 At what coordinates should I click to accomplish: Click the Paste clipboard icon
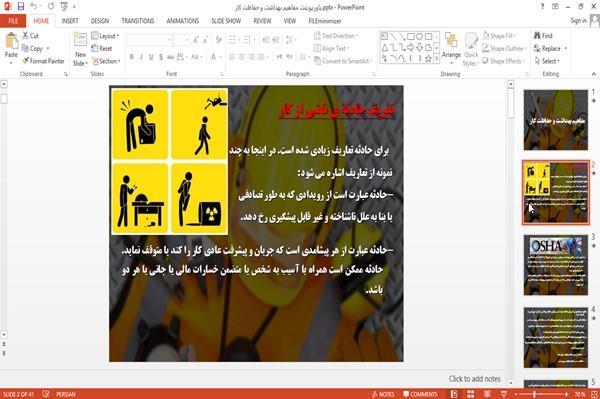pos(11,41)
